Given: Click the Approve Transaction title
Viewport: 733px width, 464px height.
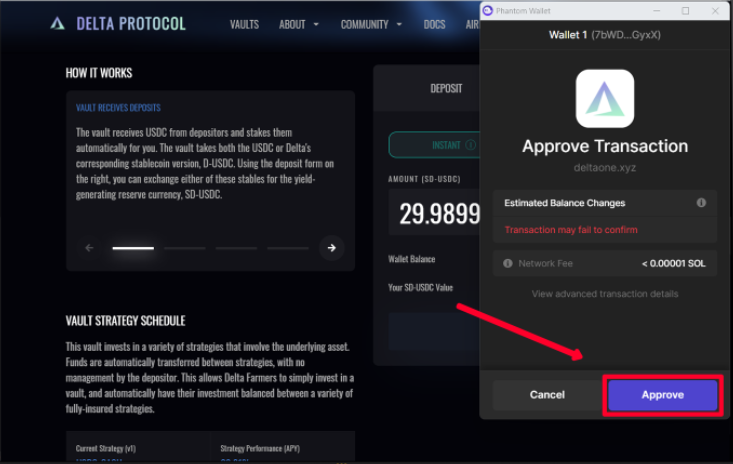Looking at the screenshot, I should (x=605, y=146).
